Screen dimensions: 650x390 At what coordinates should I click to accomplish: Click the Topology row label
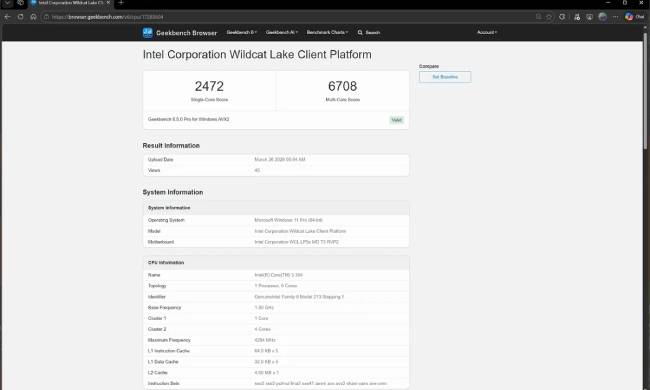click(x=157, y=286)
